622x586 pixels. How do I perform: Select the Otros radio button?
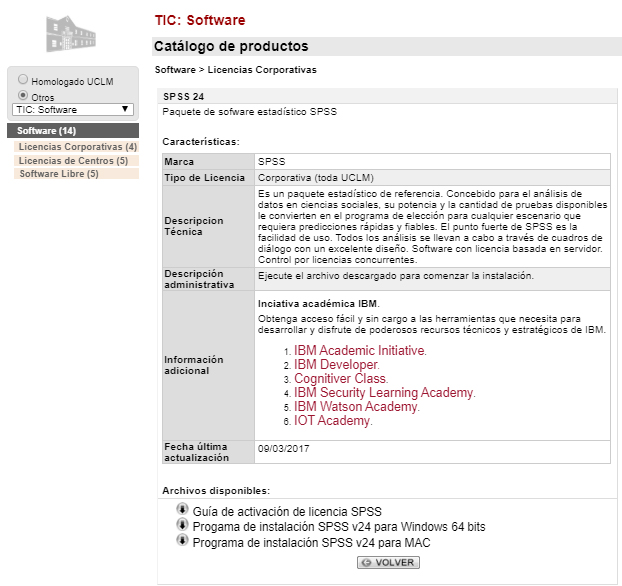(23, 95)
